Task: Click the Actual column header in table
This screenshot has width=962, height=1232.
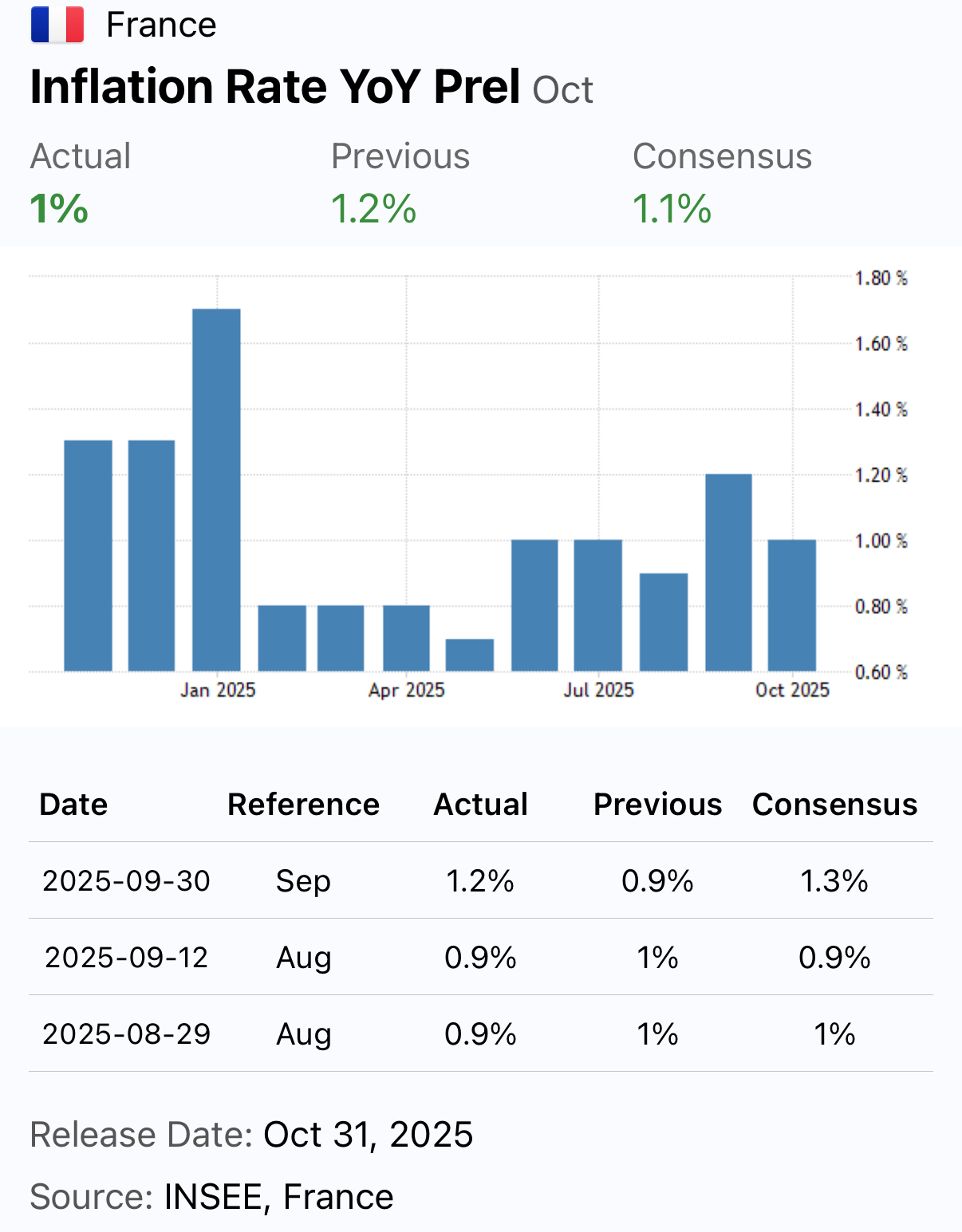Action: click(x=480, y=804)
